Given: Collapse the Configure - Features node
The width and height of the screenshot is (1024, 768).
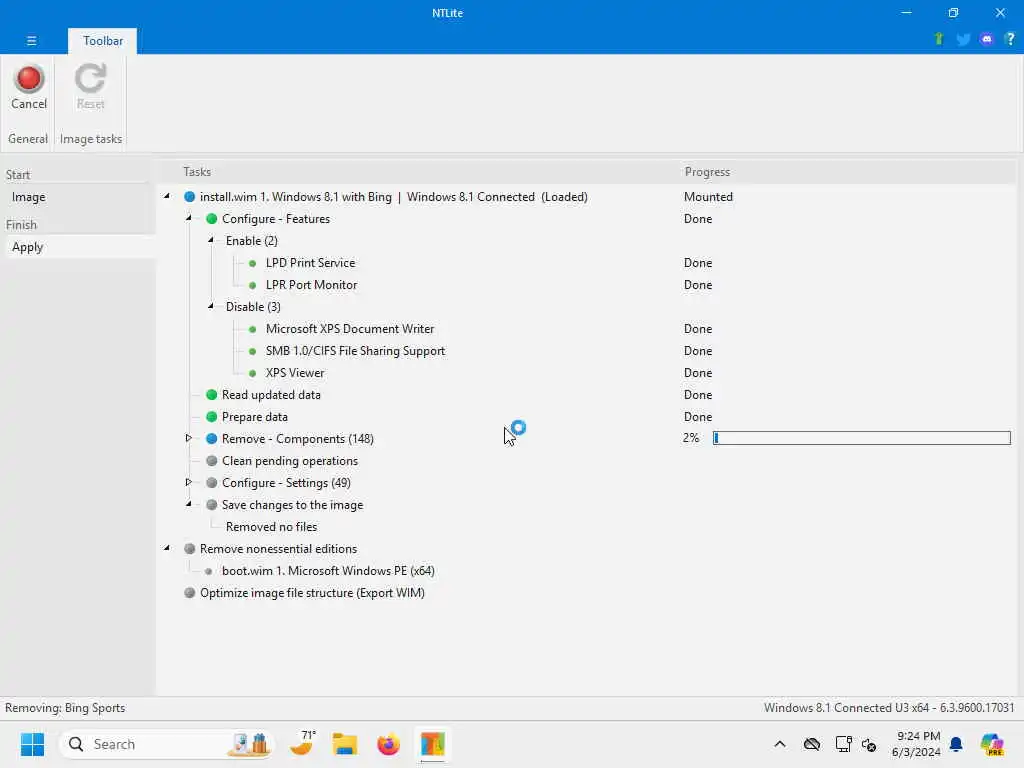Looking at the screenshot, I should 189,218.
